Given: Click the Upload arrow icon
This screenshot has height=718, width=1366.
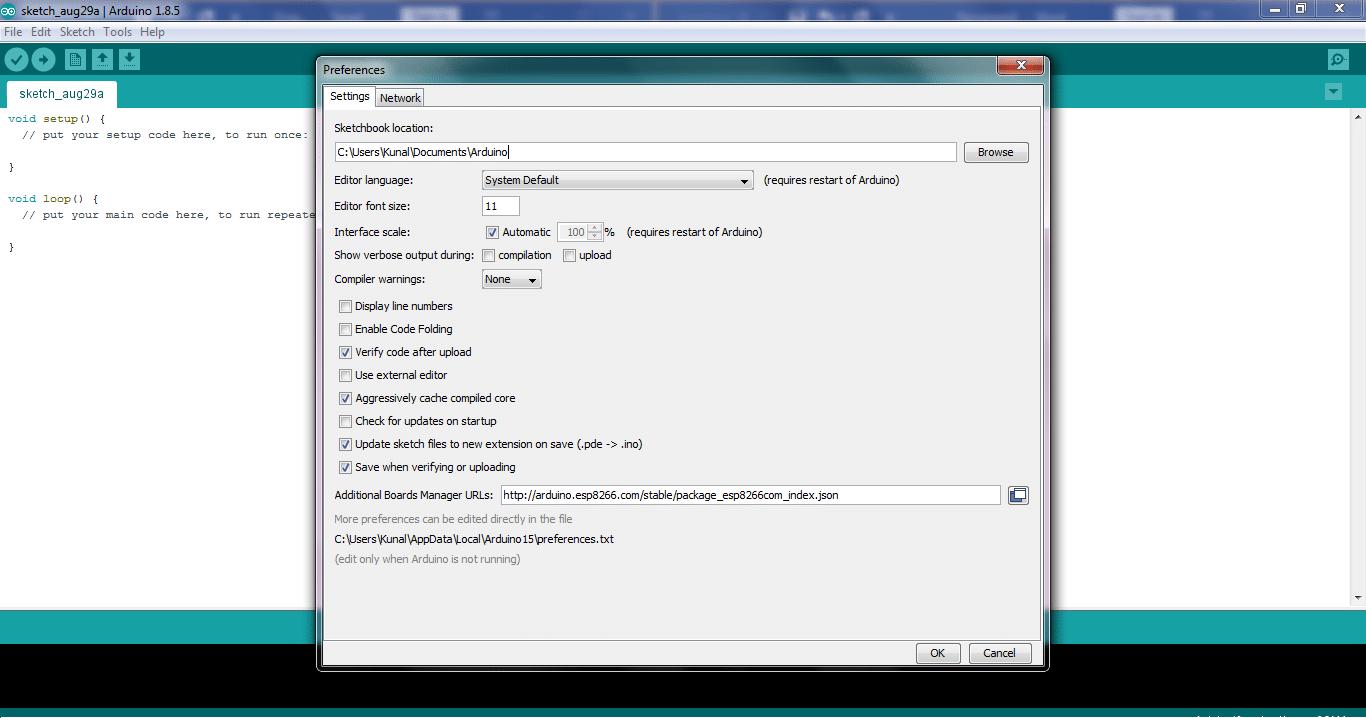Looking at the screenshot, I should click(x=43, y=60).
